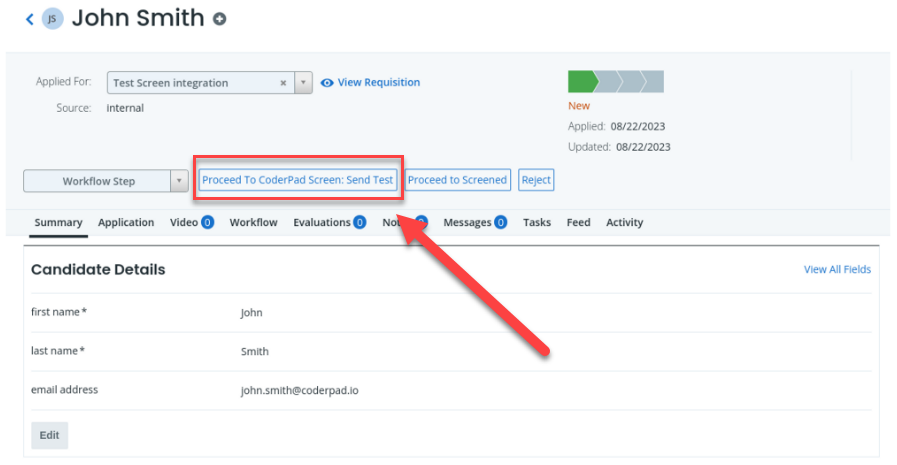The image size is (897, 465).
Task: Open the View Requisition link
Action: (x=370, y=82)
